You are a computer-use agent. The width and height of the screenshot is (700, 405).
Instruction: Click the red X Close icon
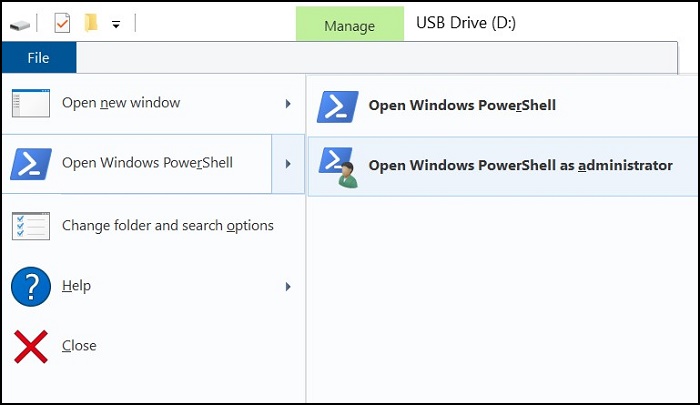point(30,346)
